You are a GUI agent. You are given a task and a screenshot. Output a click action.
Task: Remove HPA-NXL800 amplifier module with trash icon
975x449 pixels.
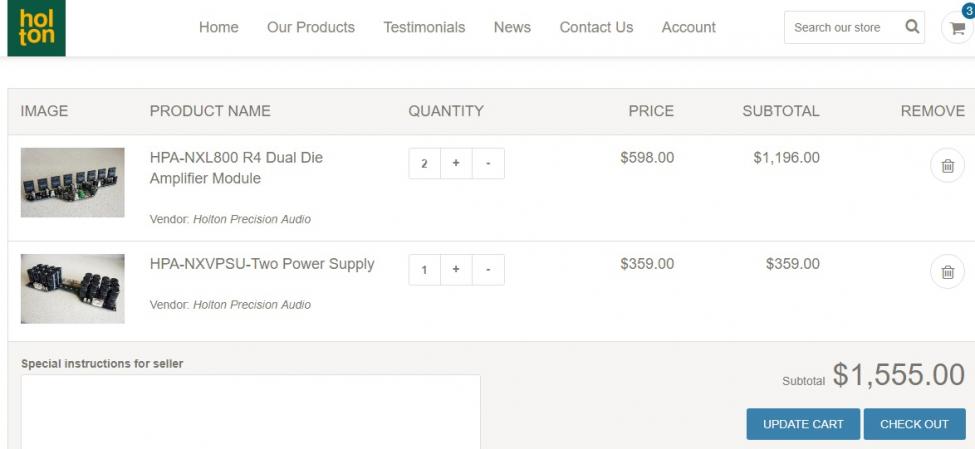(947, 166)
